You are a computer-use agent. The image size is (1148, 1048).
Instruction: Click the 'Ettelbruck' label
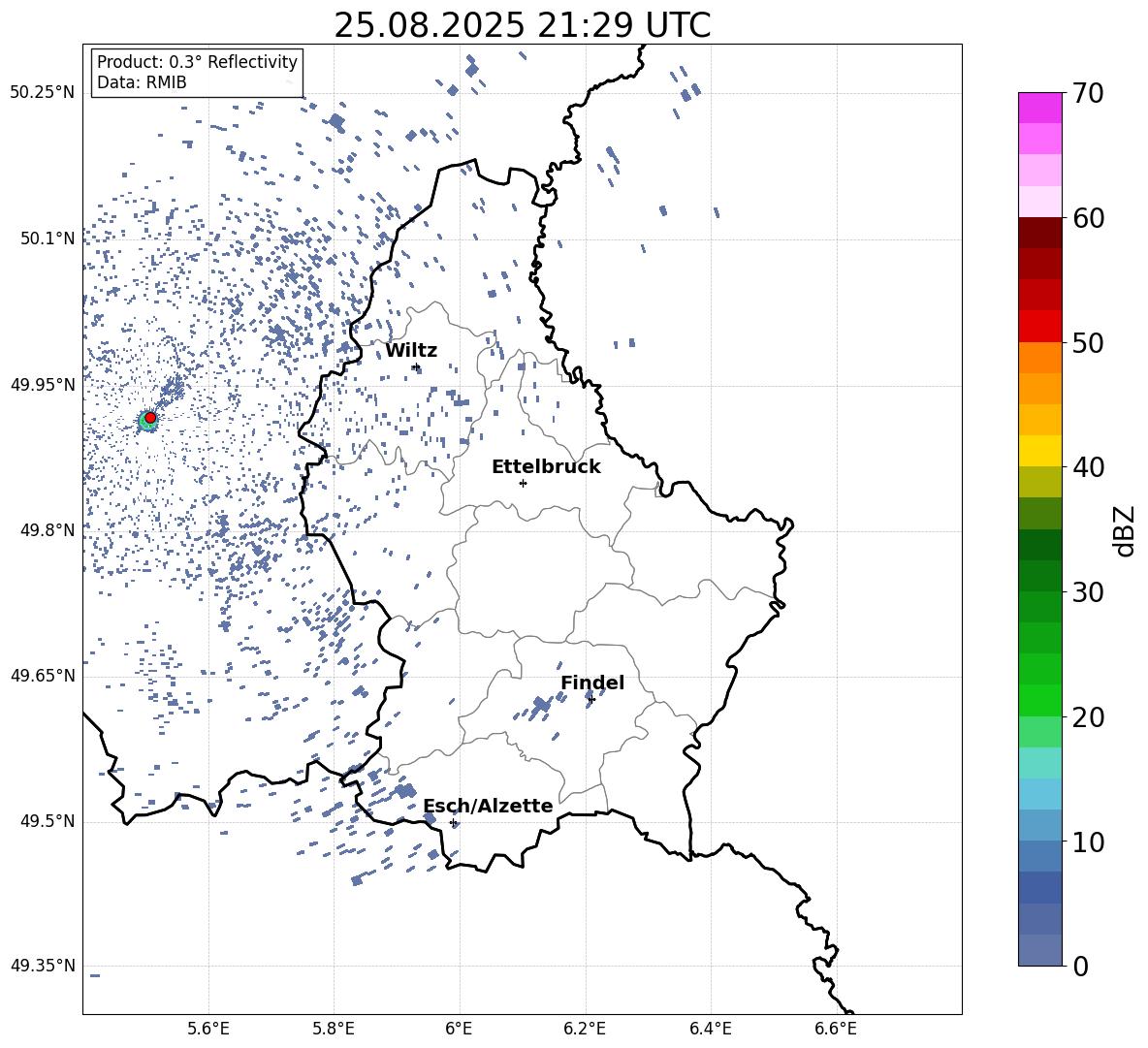pos(546,467)
